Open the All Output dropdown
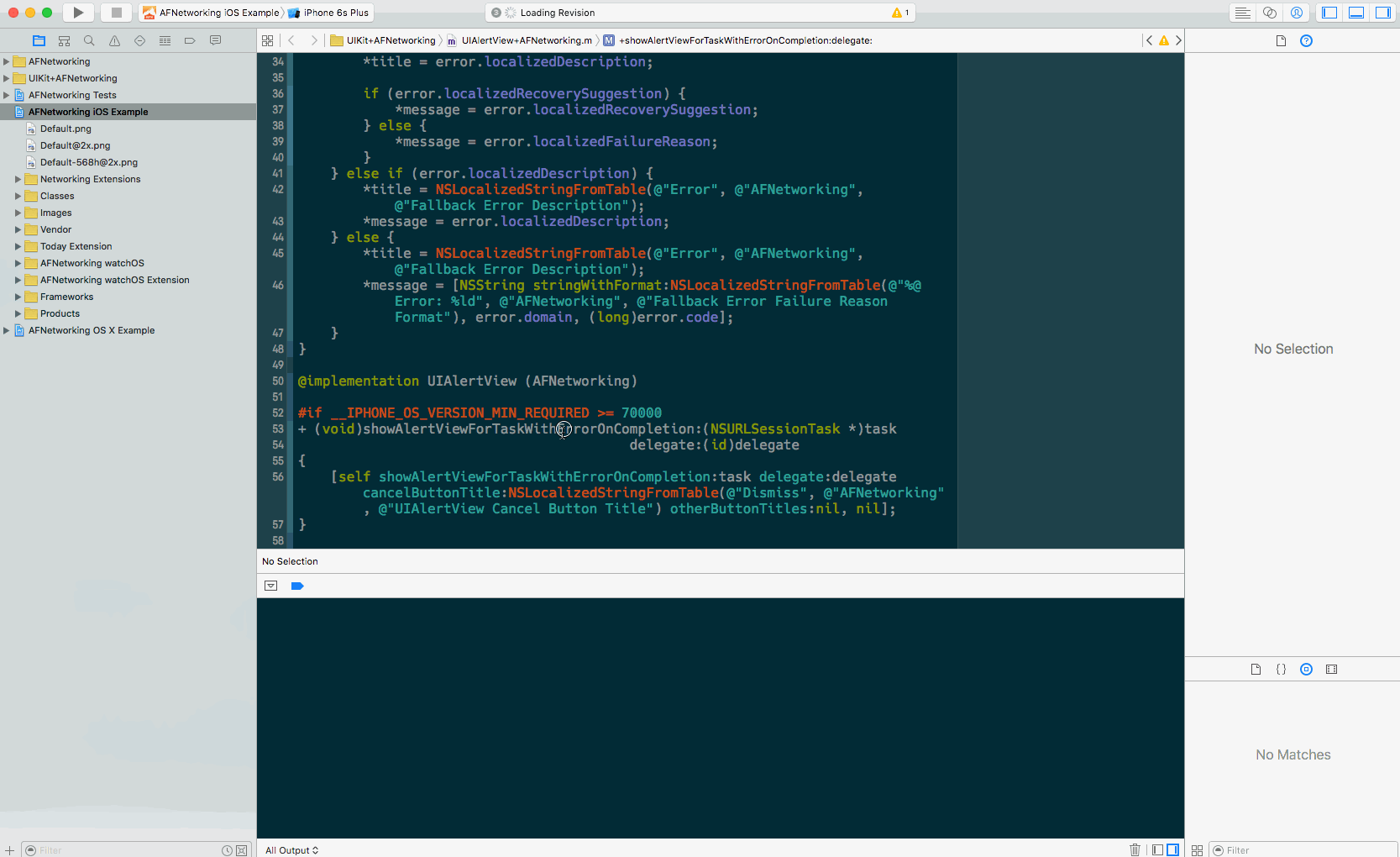 (291, 849)
